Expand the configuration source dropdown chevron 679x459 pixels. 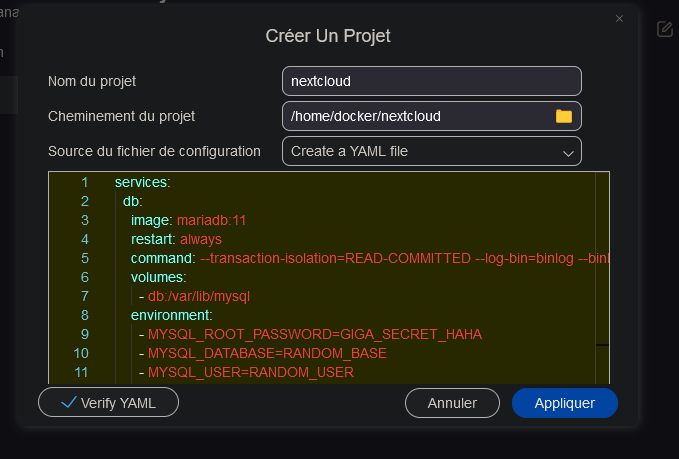(x=568, y=153)
